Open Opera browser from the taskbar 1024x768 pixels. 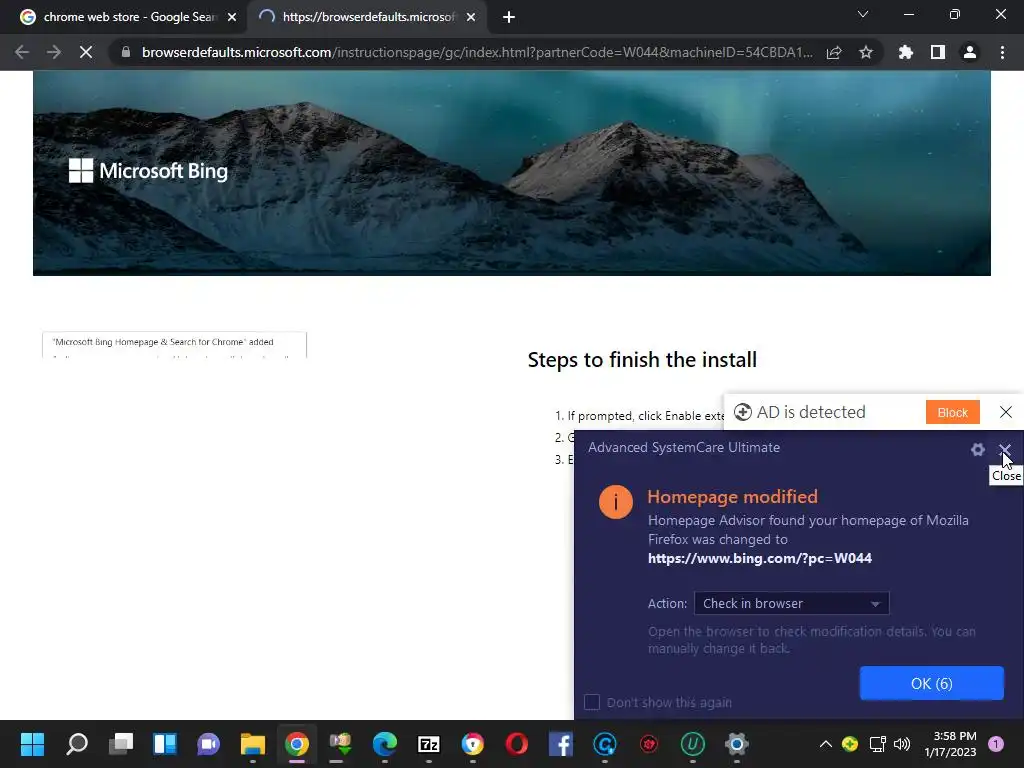517,744
